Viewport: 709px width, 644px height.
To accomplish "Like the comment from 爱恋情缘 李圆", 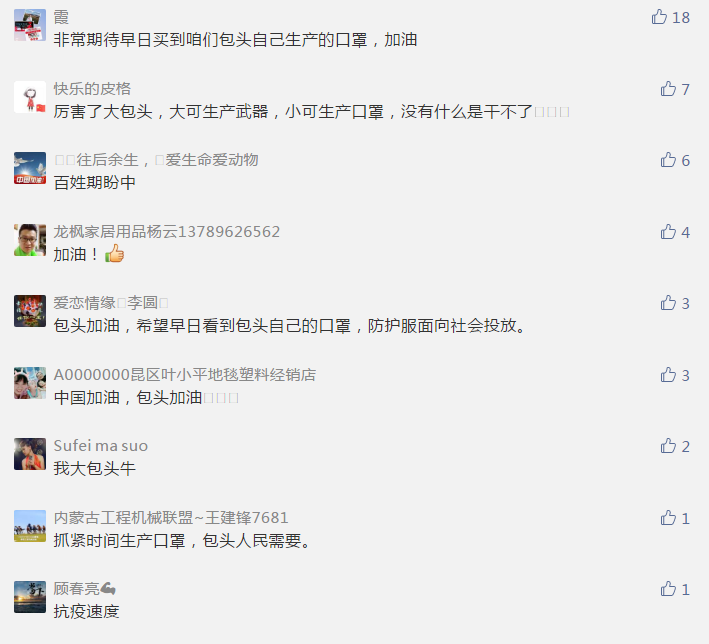I will [668, 303].
